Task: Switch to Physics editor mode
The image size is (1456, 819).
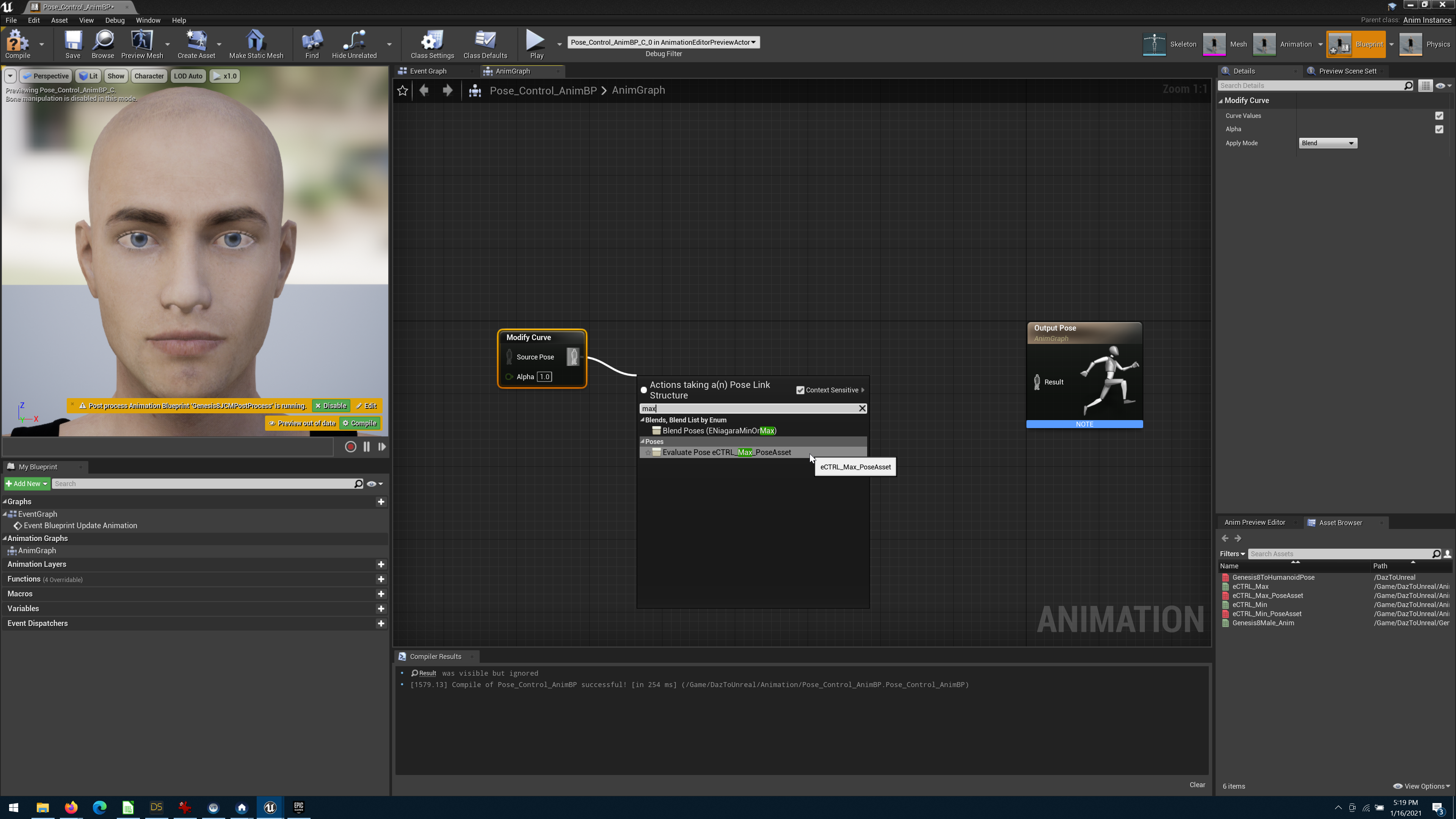Action: pyautogui.click(x=1425, y=44)
